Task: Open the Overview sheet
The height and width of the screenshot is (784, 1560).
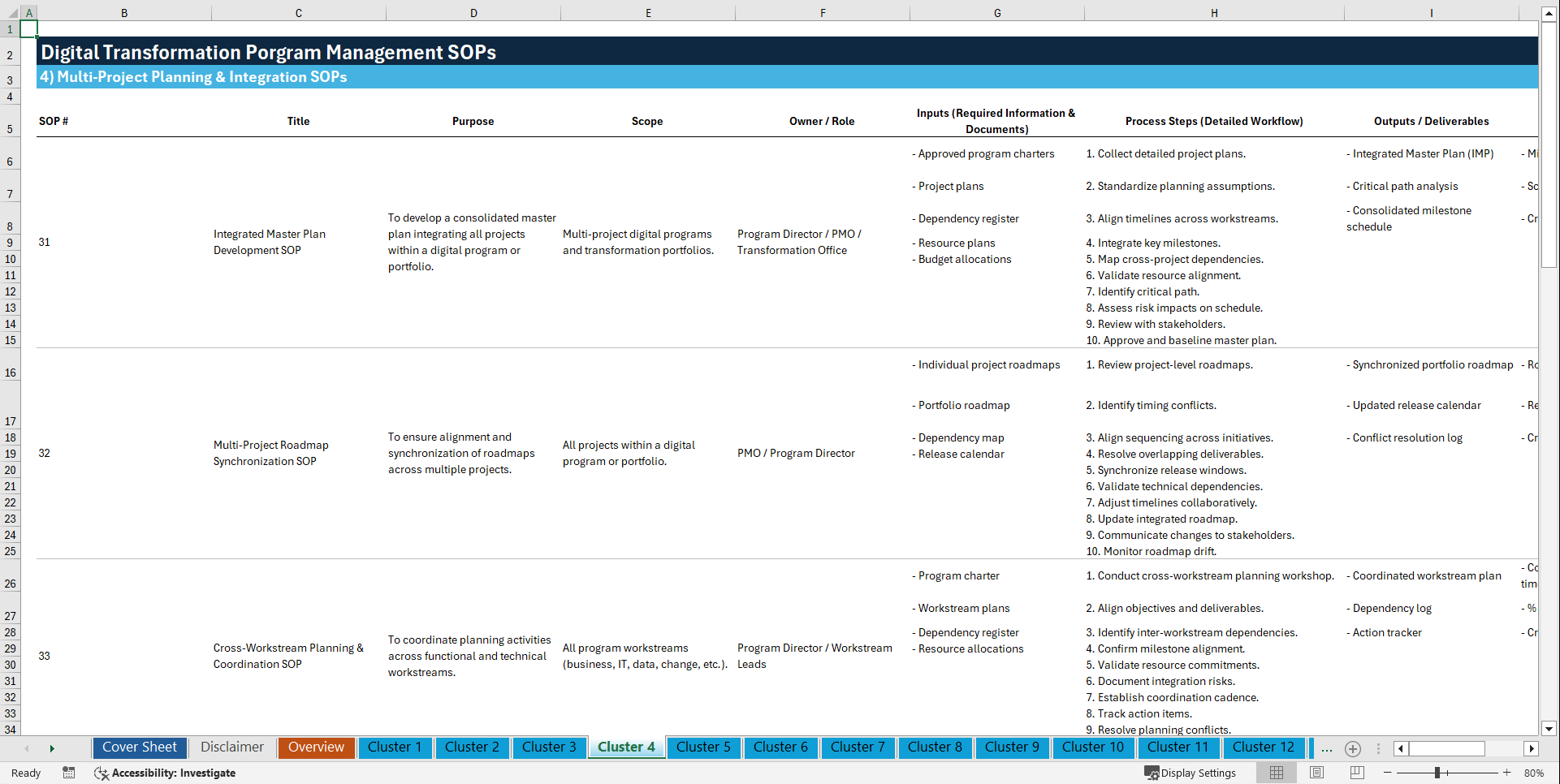Action: tap(316, 747)
